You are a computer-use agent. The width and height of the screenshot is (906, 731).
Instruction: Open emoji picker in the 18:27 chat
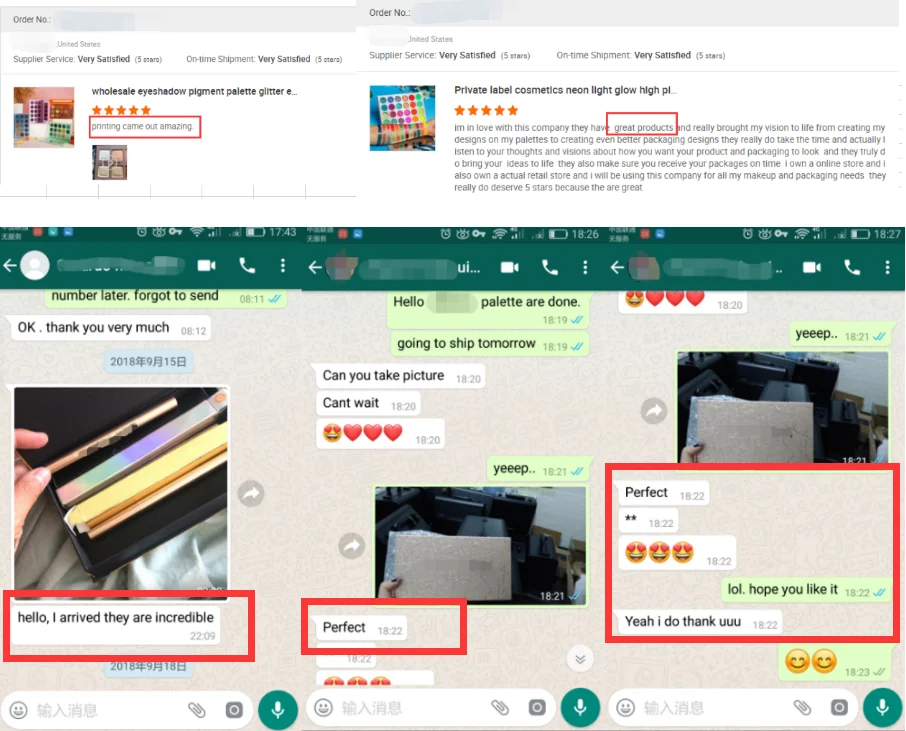[625, 707]
